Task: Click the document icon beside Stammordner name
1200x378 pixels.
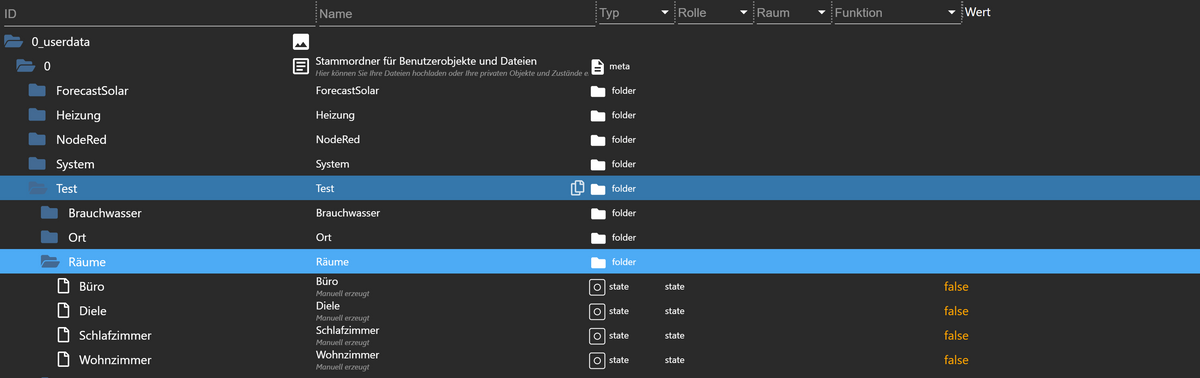Action: [x=300, y=66]
